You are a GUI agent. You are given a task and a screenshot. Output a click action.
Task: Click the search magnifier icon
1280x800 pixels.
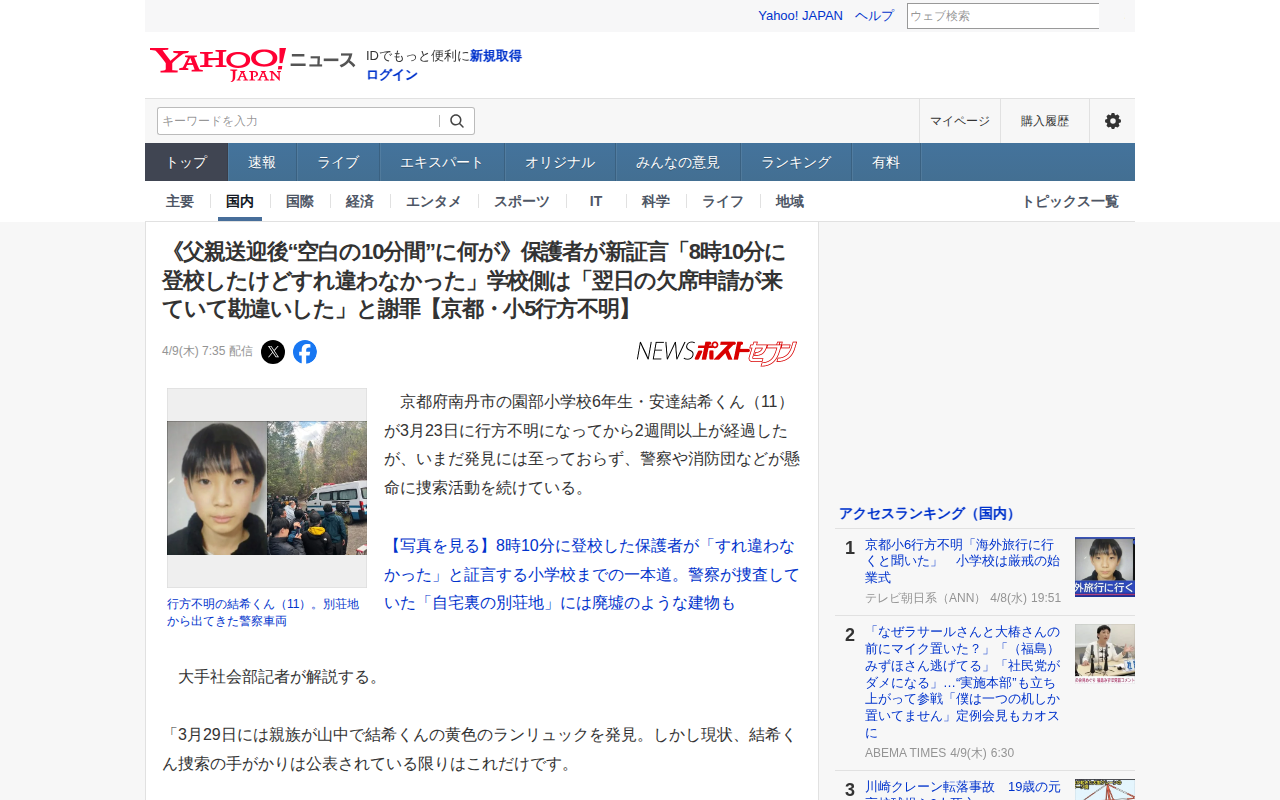click(457, 121)
